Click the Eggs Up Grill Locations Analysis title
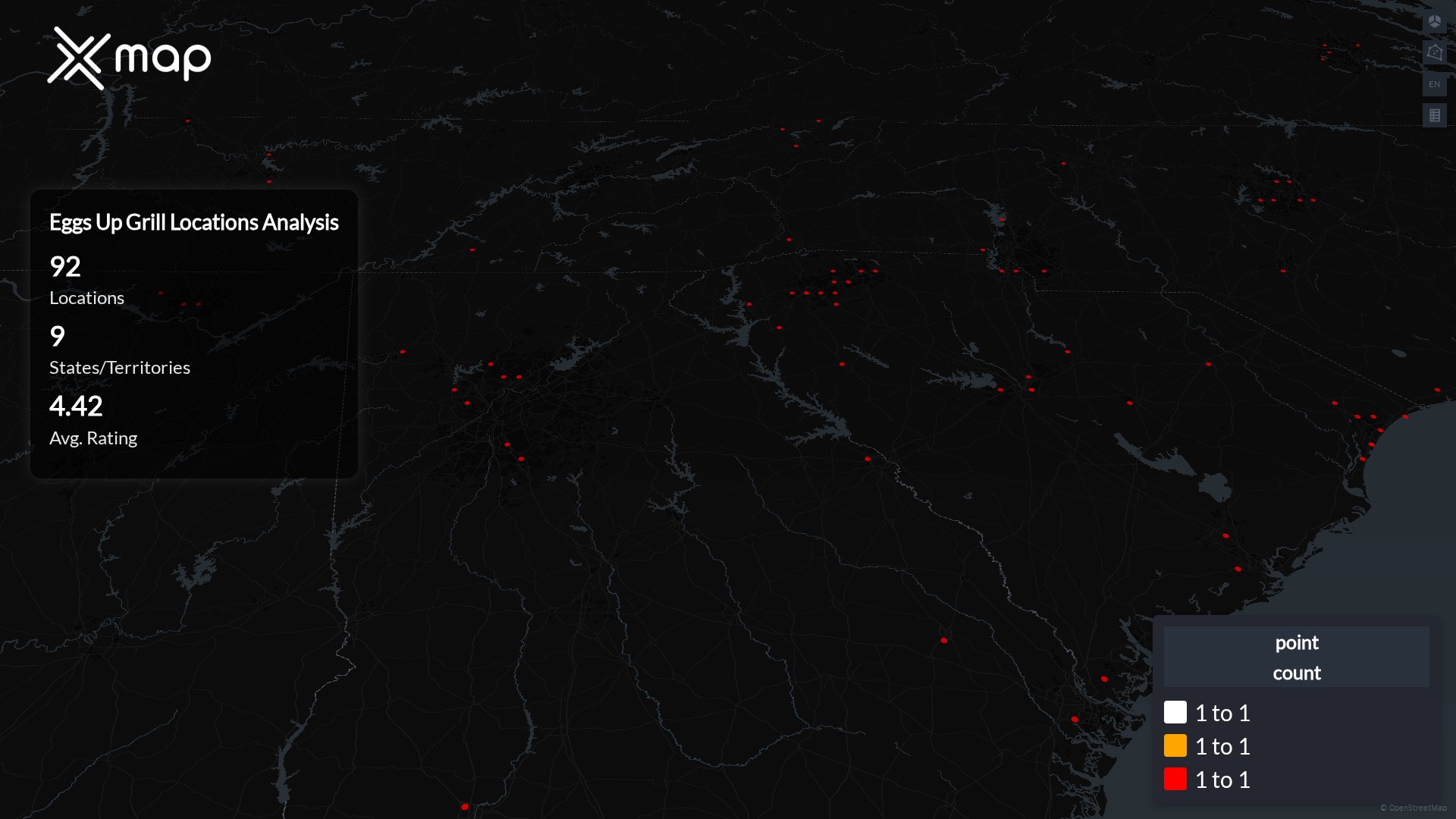The width and height of the screenshot is (1456, 819). (193, 222)
